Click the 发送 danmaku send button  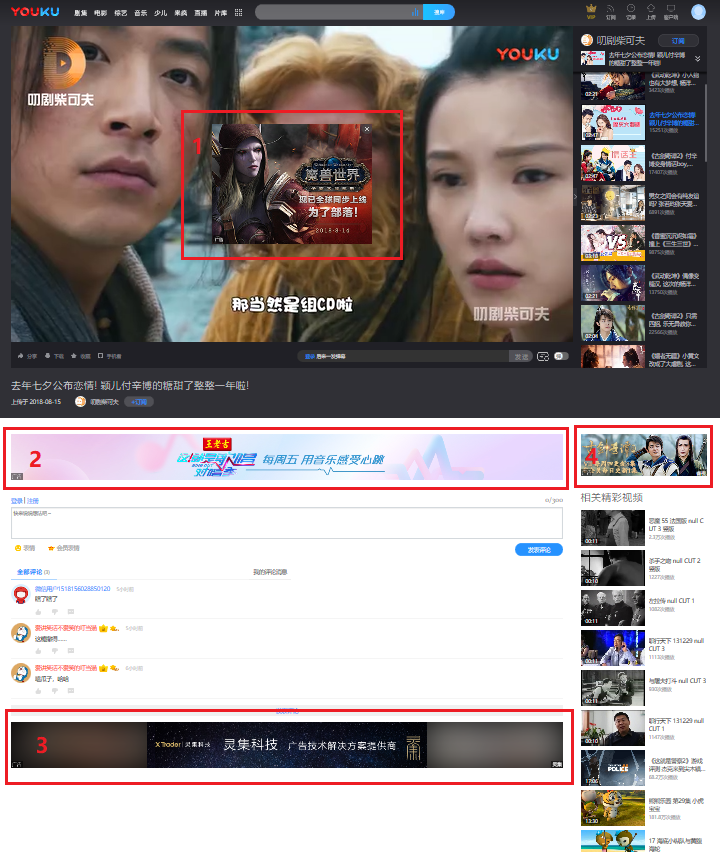tap(521, 356)
